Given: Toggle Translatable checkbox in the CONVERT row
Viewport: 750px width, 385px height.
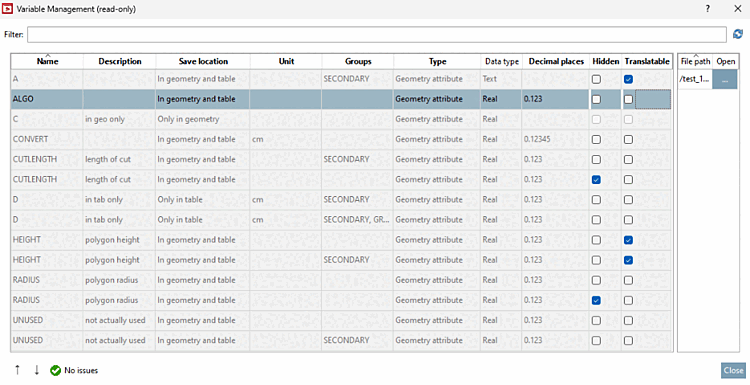Looking at the screenshot, I should coord(629,139).
